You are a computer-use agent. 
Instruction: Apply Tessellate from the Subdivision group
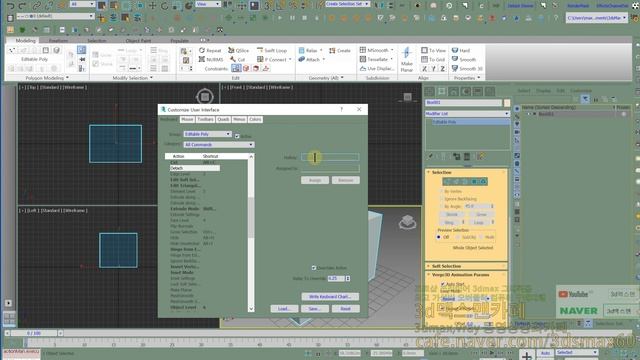click(x=374, y=59)
